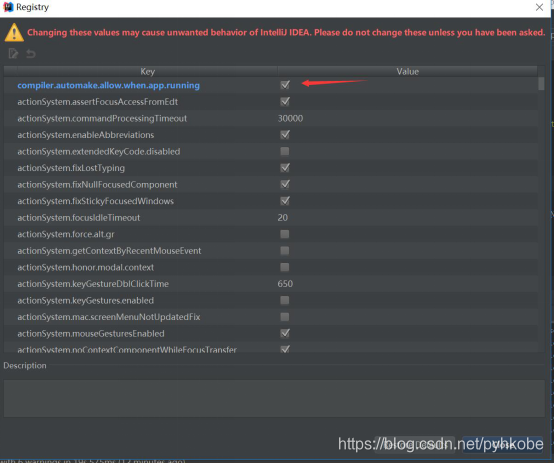The width and height of the screenshot is (554, 463).
Task: Select the actionSystem.keyGestureDblClickTime key
Action: pos(93,284)
